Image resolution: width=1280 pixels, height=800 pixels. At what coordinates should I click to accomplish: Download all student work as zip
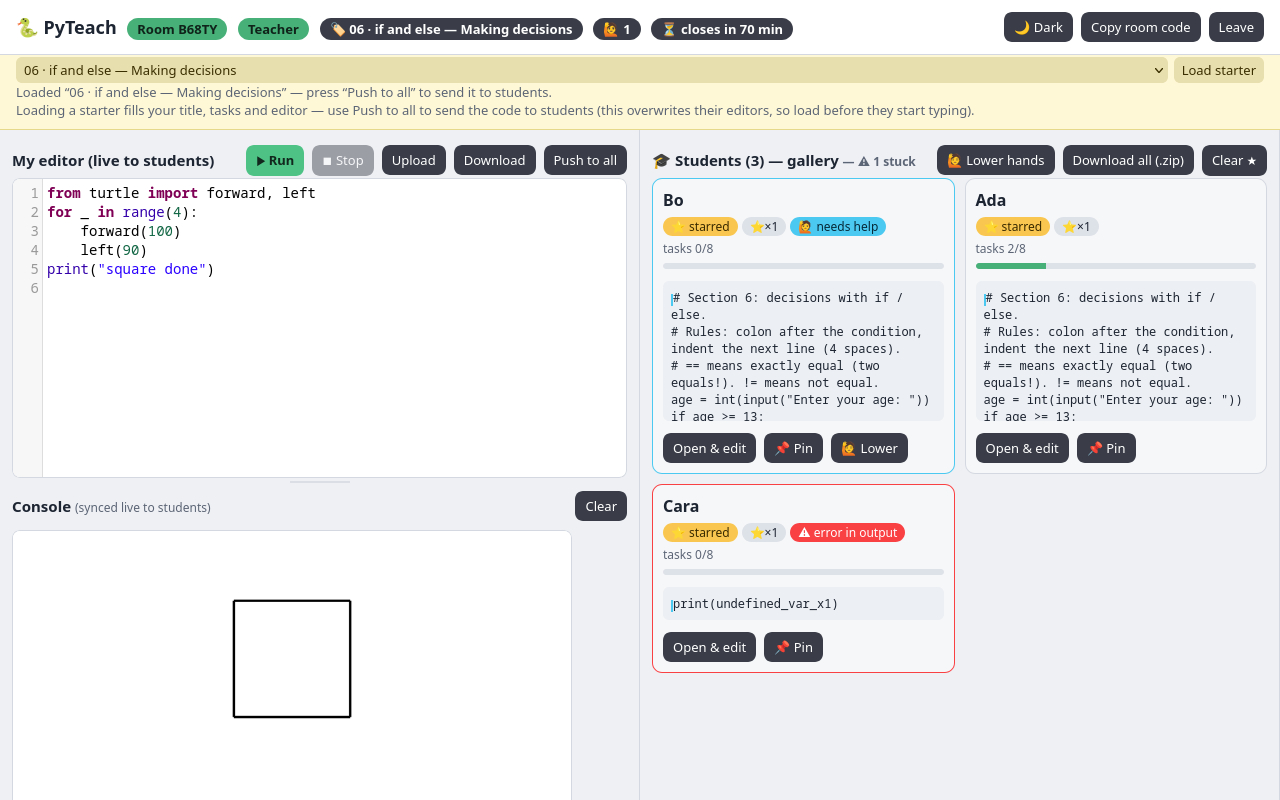tap(1128, 160)
